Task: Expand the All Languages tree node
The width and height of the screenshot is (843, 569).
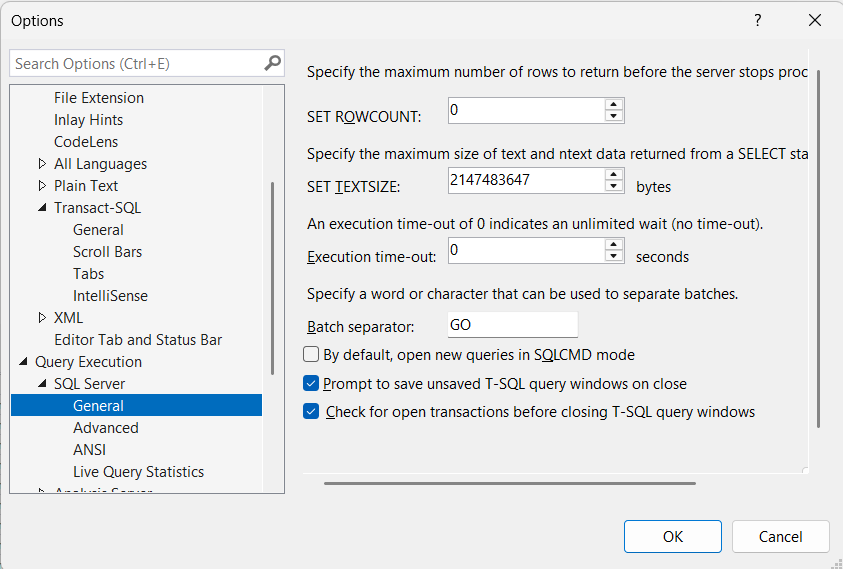Action: pyautogui.click(x=42, y=163)
